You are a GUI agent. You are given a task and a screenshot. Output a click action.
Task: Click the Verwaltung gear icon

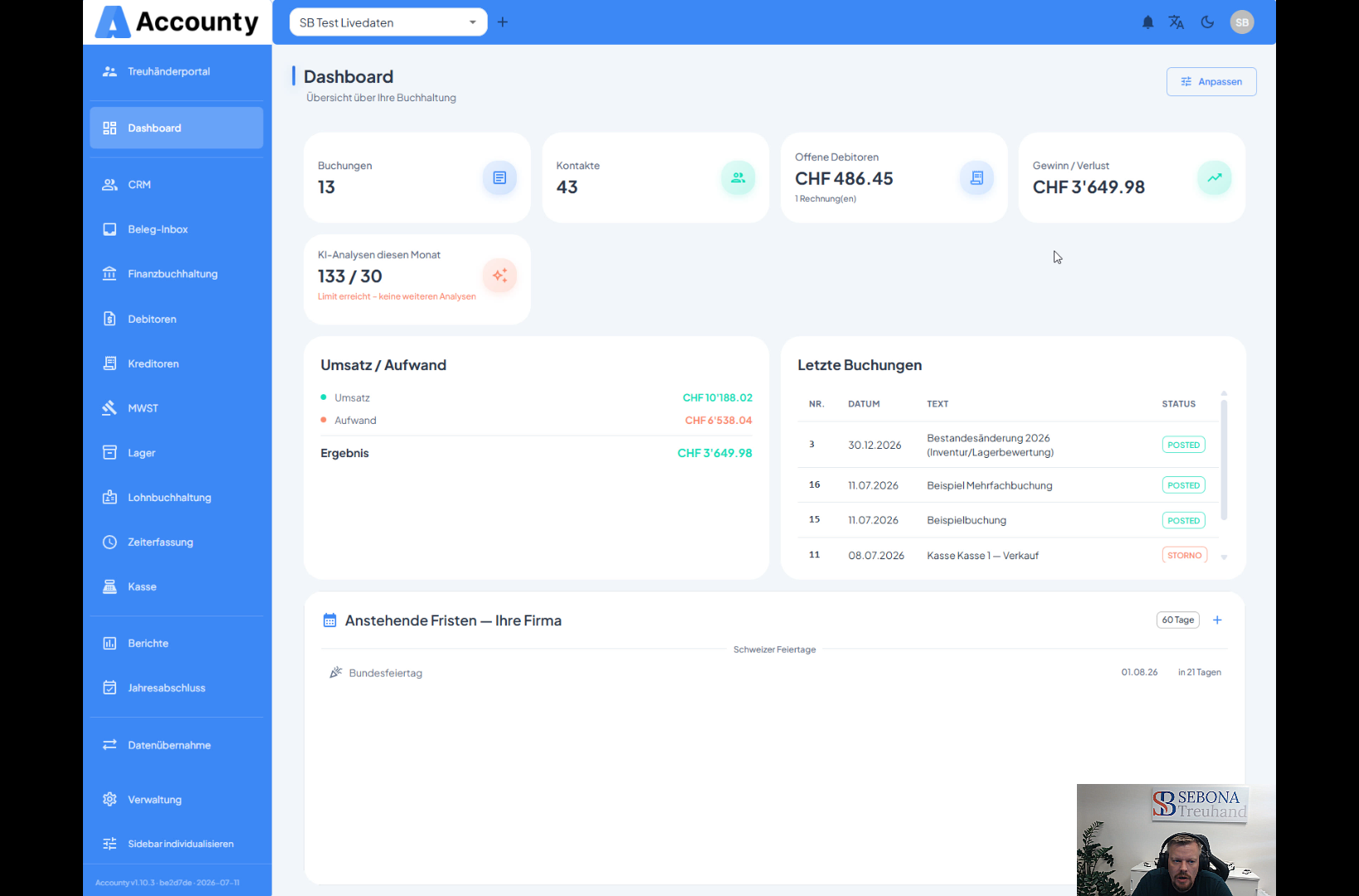click(x=110, y=799)
